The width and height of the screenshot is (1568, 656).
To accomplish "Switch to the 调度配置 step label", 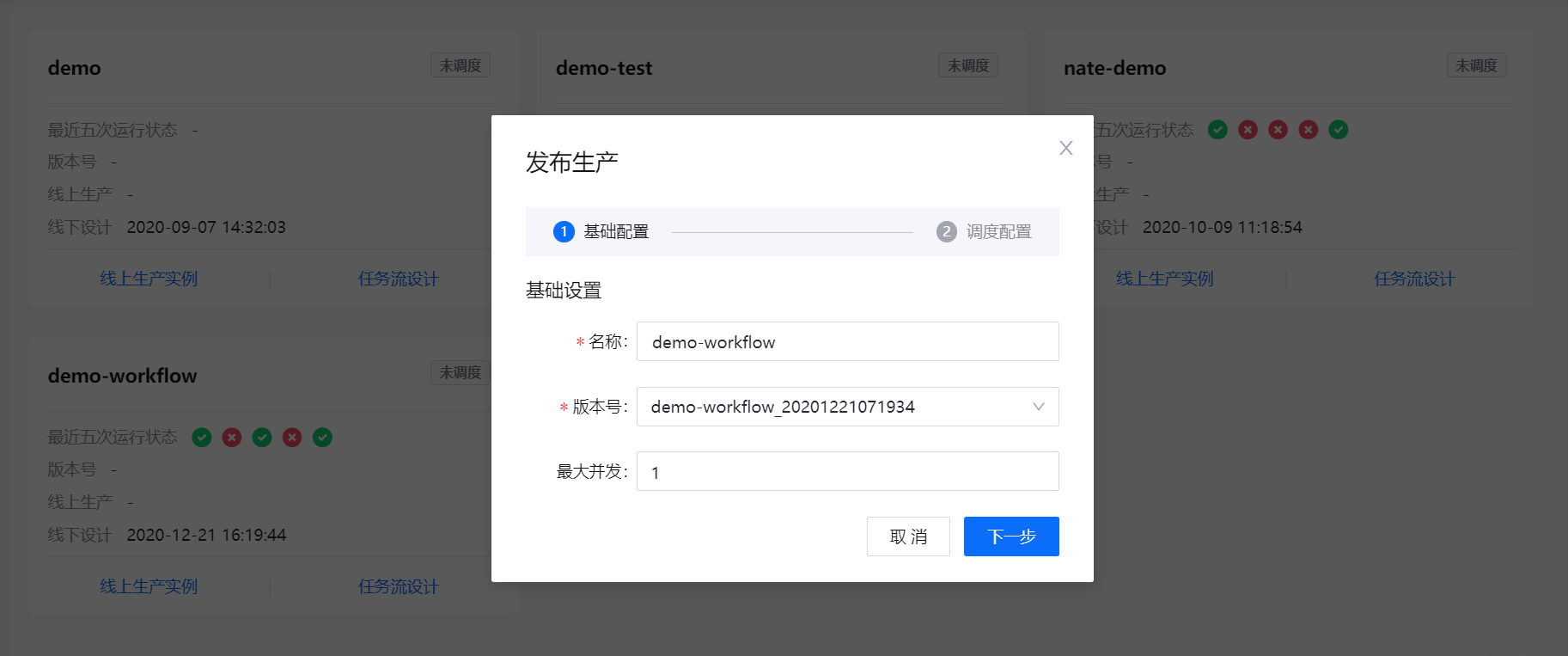I will pos(998,231).
